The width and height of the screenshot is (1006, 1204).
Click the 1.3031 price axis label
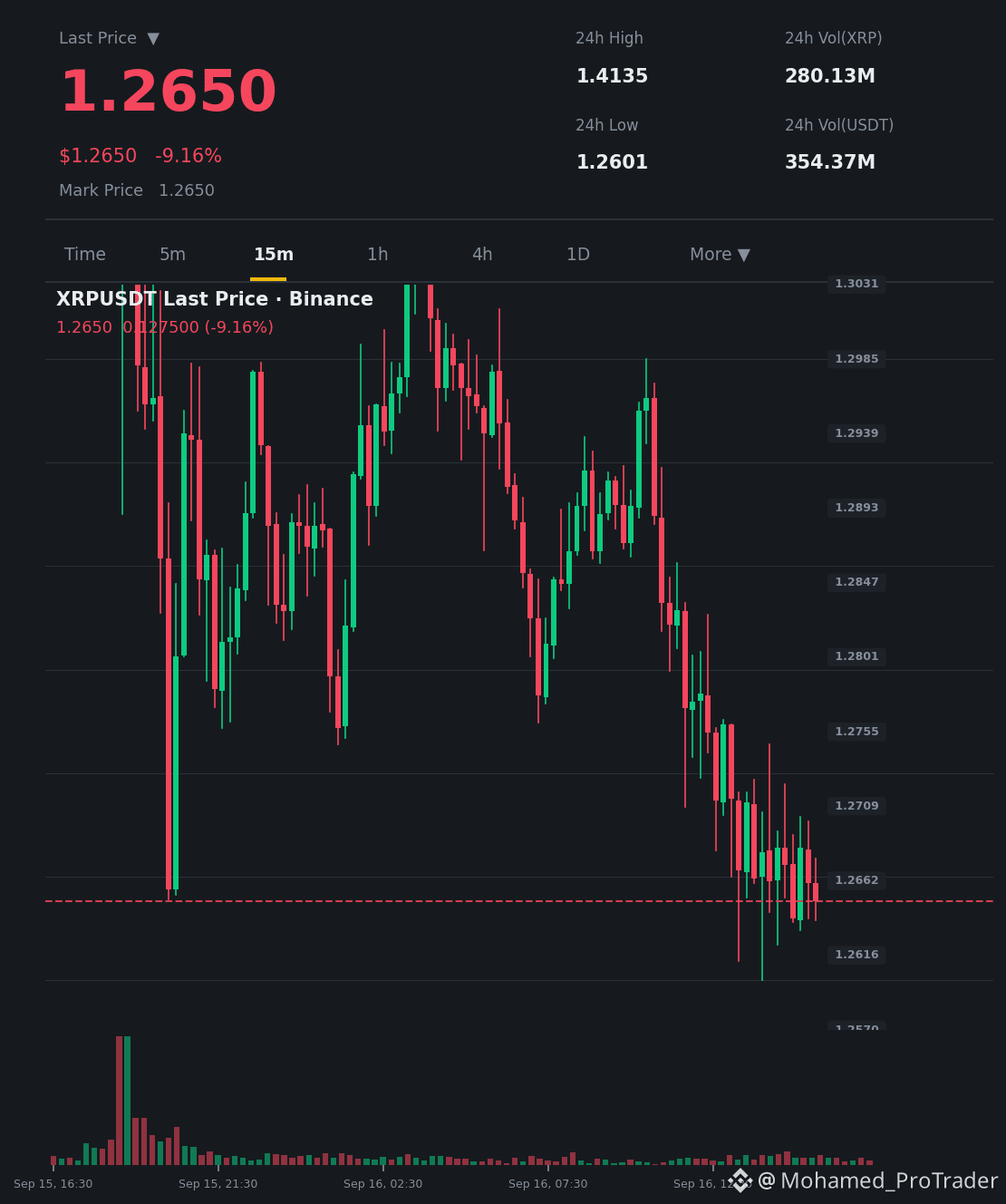(x=856, y=284)
